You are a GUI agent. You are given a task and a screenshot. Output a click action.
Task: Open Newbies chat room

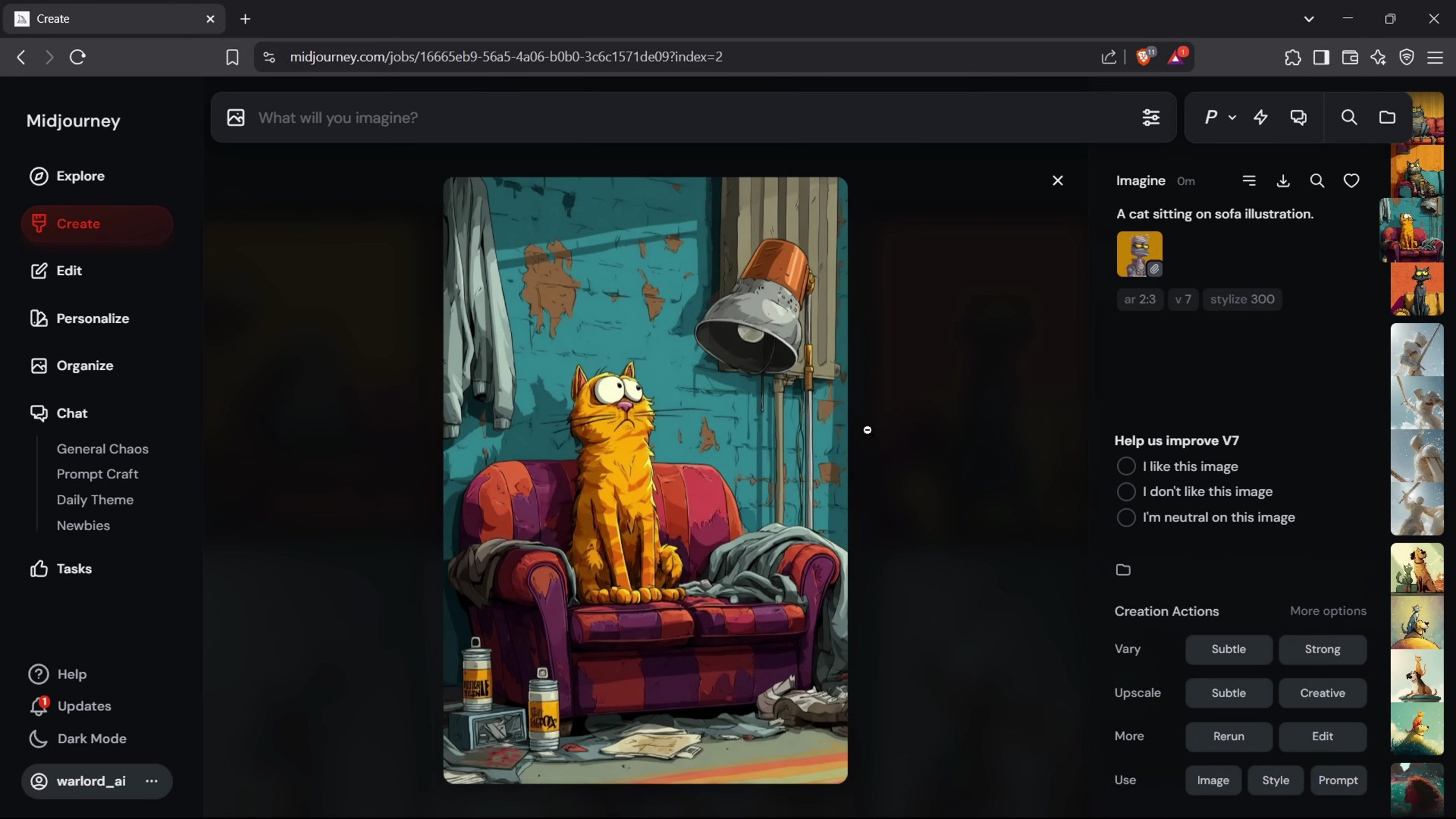pyautogui.click(x=83, y=525)
